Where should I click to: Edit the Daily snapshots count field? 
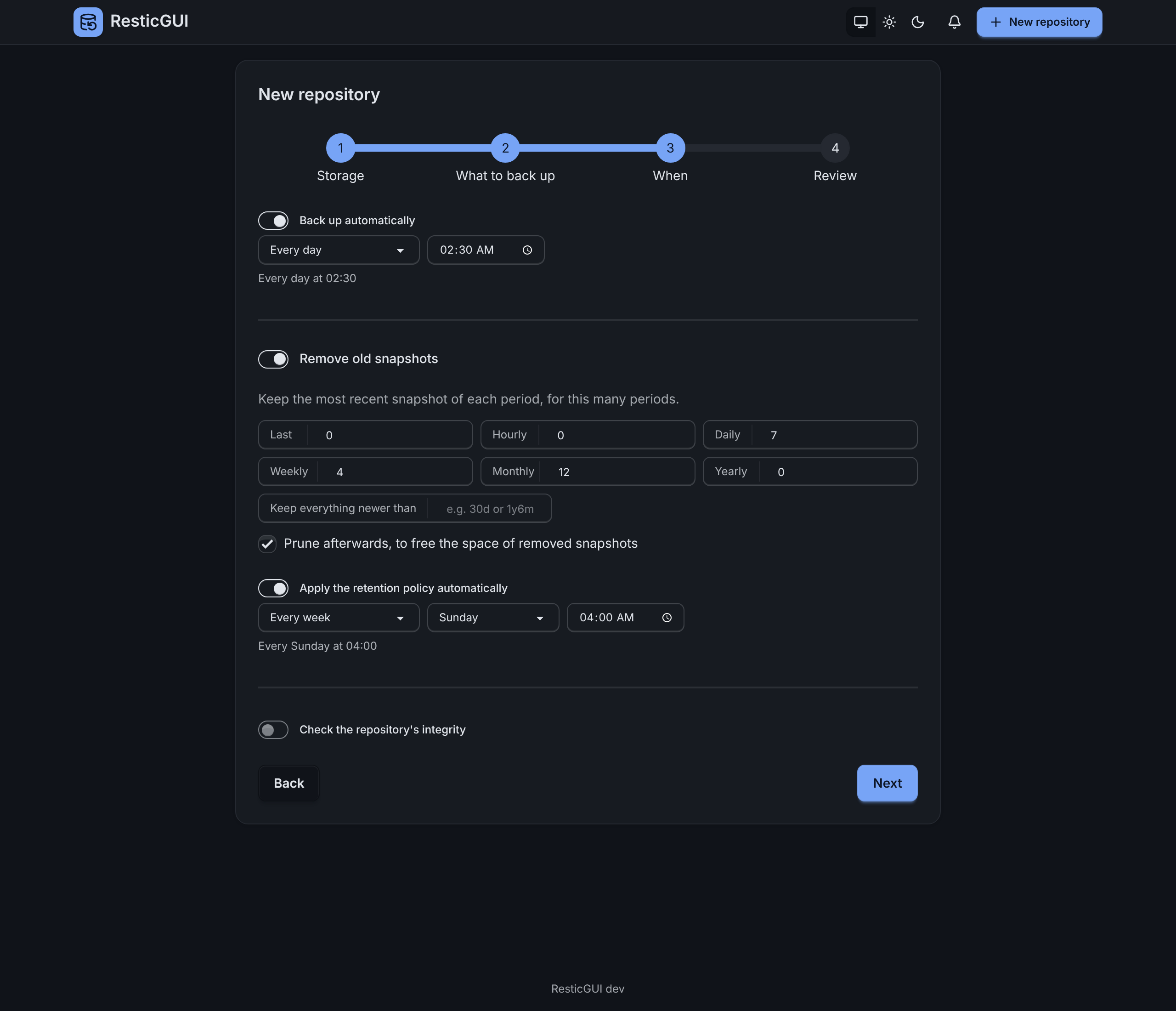(810, 435)
